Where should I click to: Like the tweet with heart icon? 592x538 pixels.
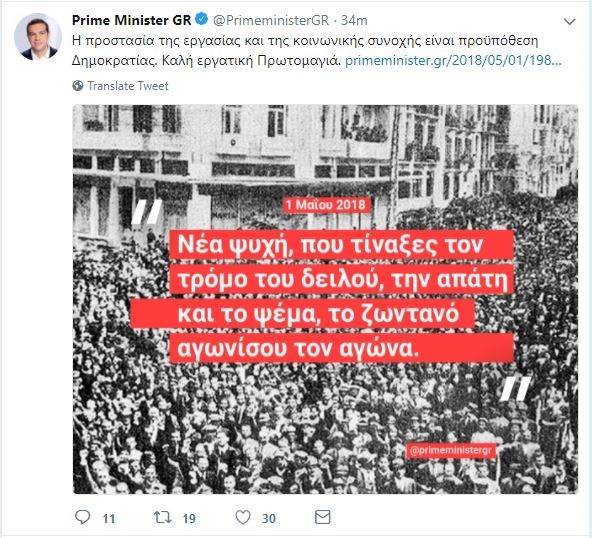click(x=243, y=517)
